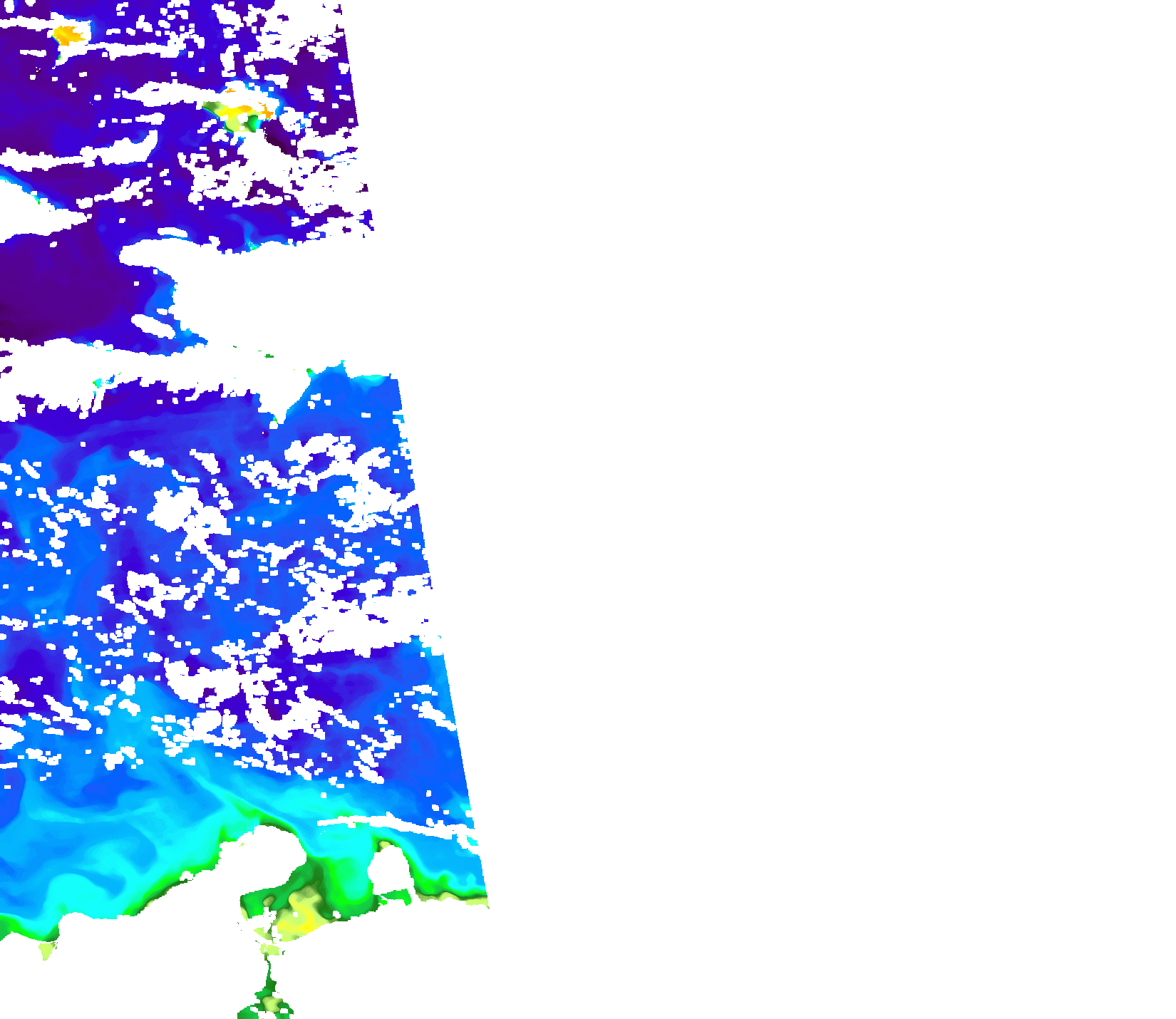The height and width of the screenshot is (1019, 1176).
Task: Select the dark green area beside the yellow patch
Action: (211, 108)
